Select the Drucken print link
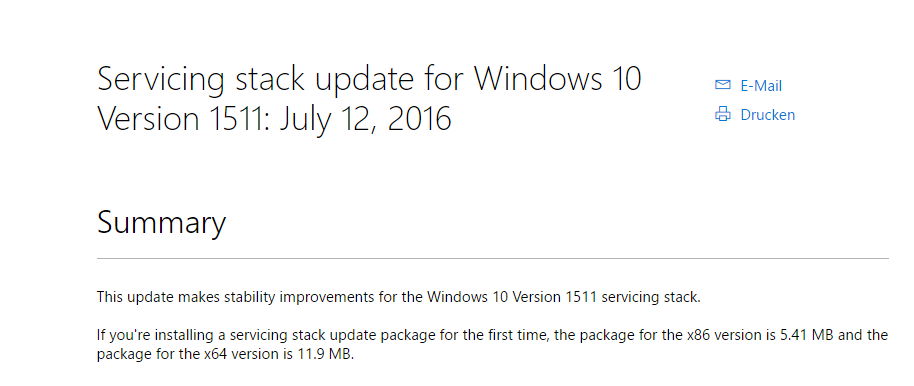 click(768, 115)
